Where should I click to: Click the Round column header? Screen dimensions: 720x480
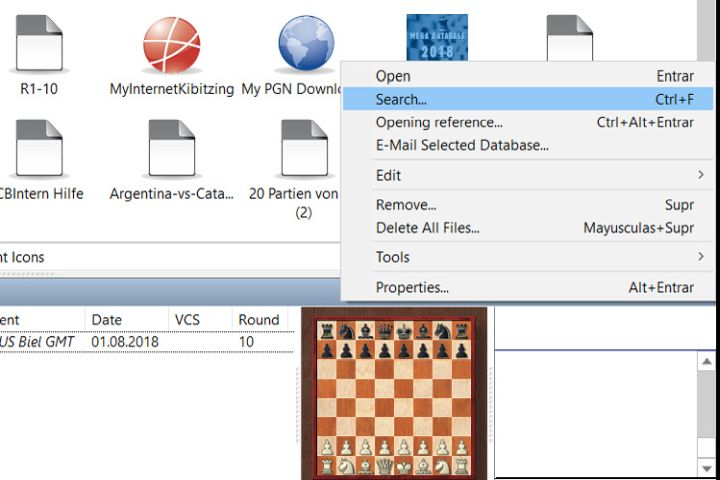[258, 320]
